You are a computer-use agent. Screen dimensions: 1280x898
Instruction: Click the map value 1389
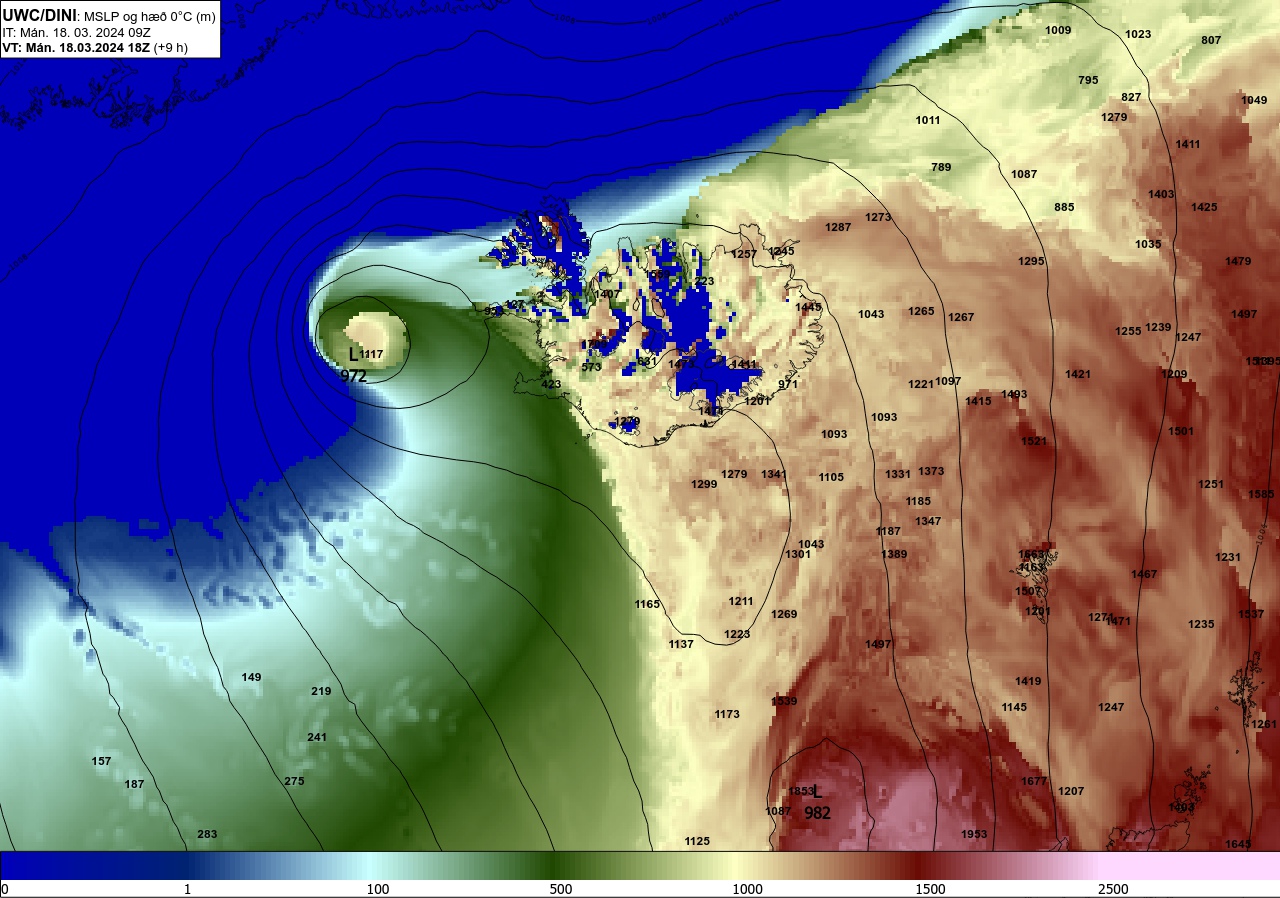[894, 554]
